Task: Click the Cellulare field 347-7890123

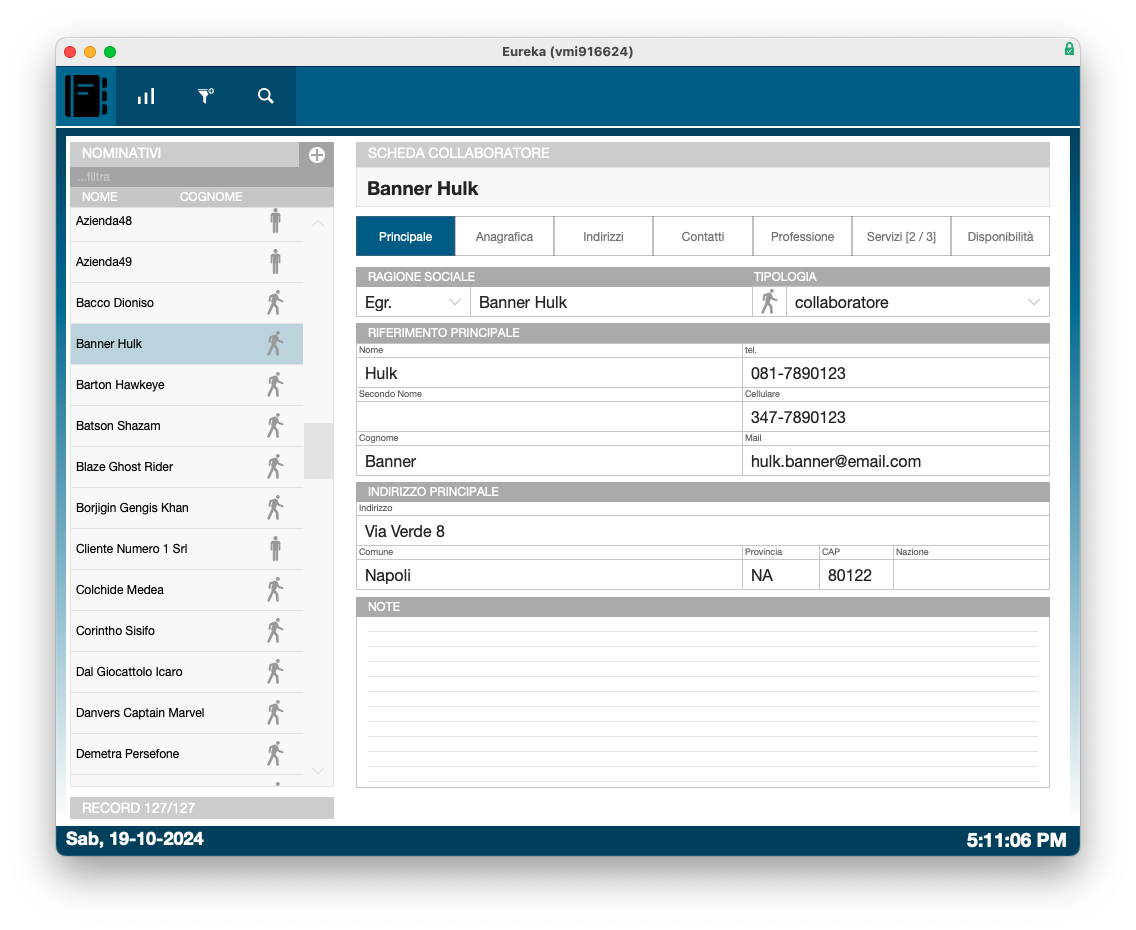Action: [x=895, y=417]
